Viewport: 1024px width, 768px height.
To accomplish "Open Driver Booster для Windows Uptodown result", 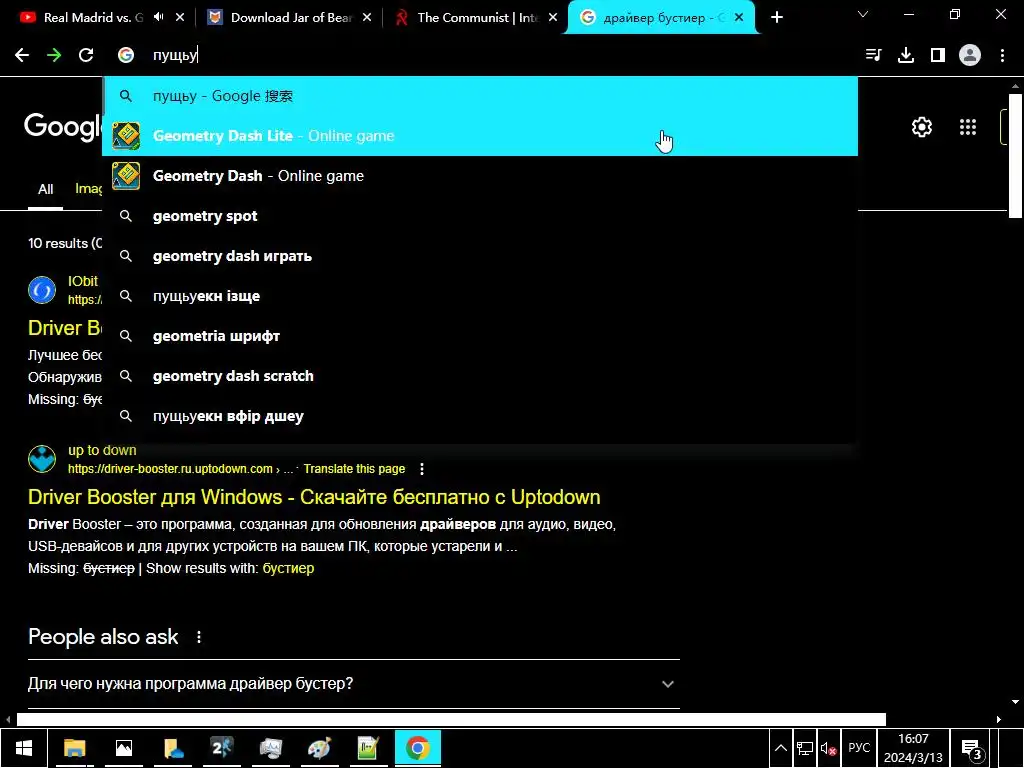I will tap(314, 497).
